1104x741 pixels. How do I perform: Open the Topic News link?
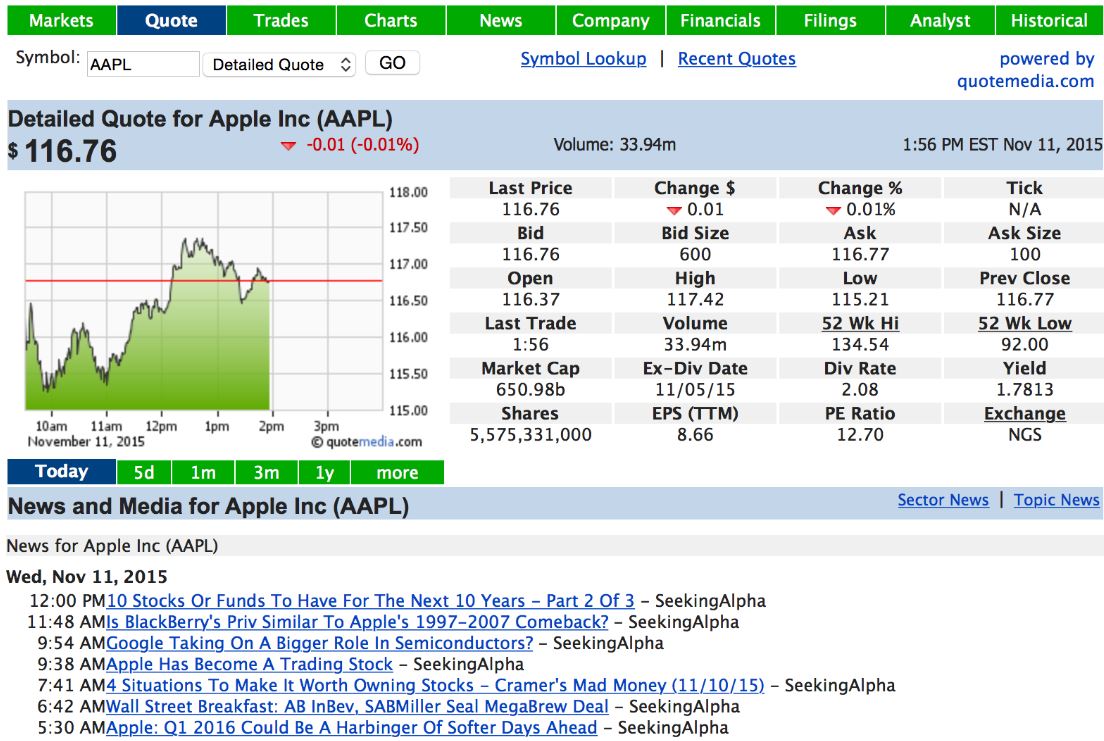pos(1056,500)
